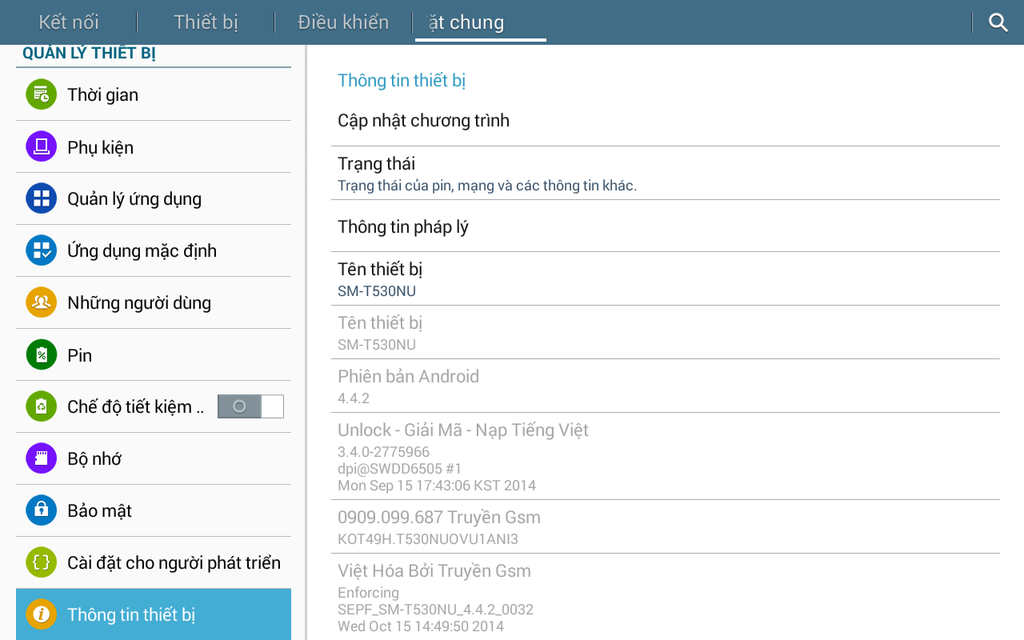The image size is (1024, 640).
Task: Open Cài đặt cho người phát triển label
Action: (174, 563)
